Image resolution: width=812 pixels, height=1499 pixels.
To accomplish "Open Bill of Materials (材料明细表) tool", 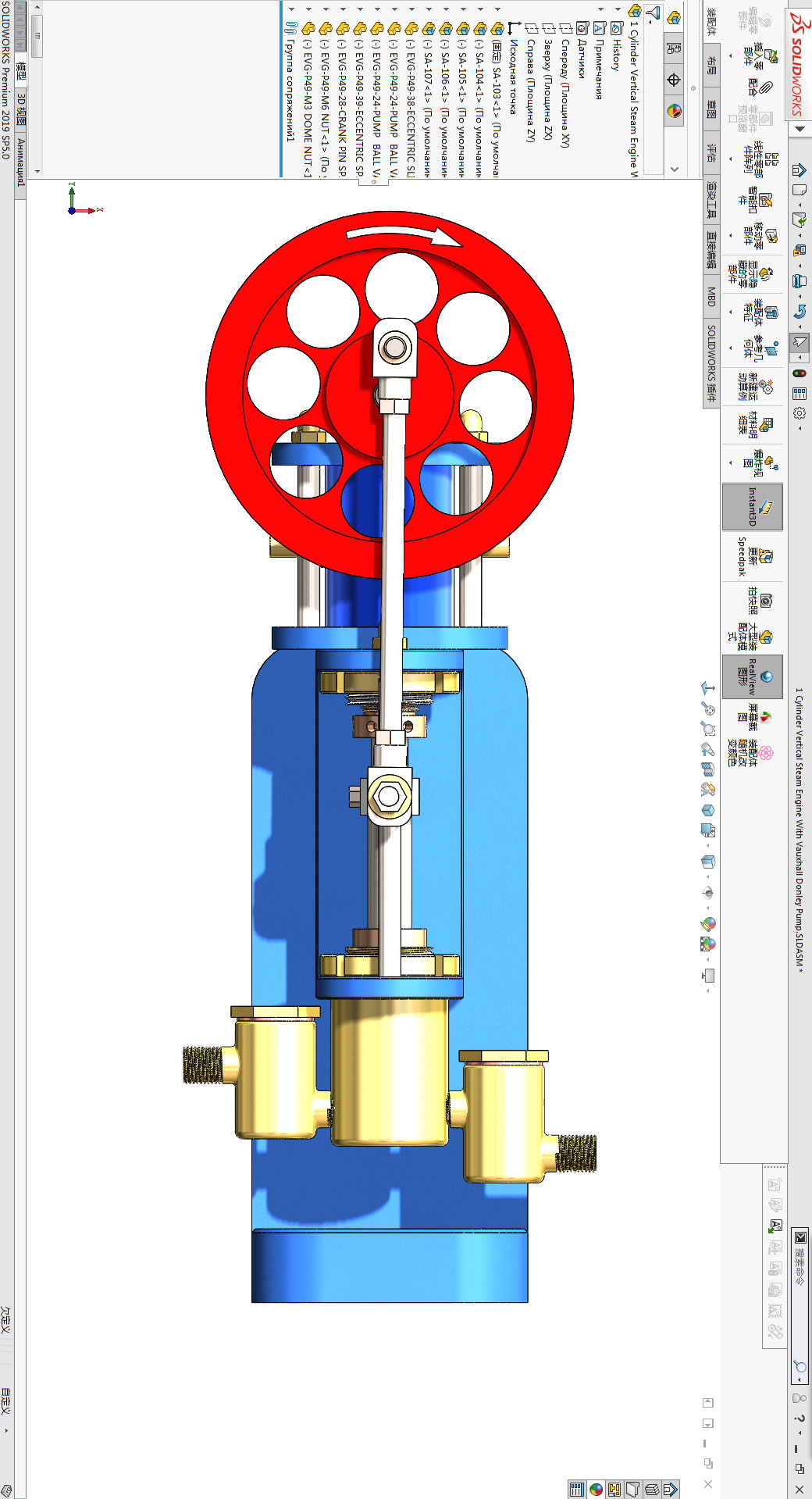I will coord(755,424).
